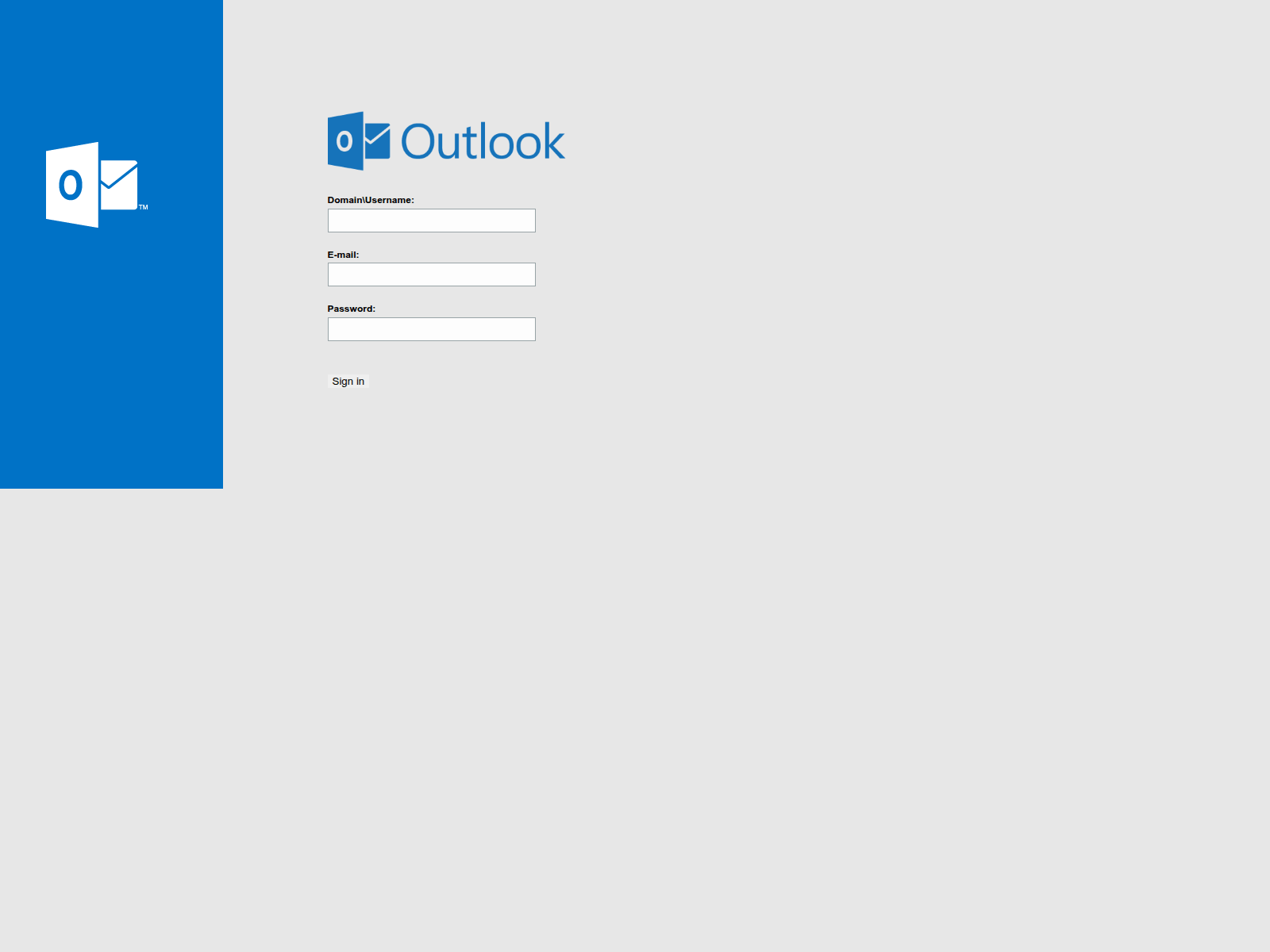Click the white Outlook icon in blue sidebar
The width and height of the screenshot is (1270, 952).
pos(97,185)
